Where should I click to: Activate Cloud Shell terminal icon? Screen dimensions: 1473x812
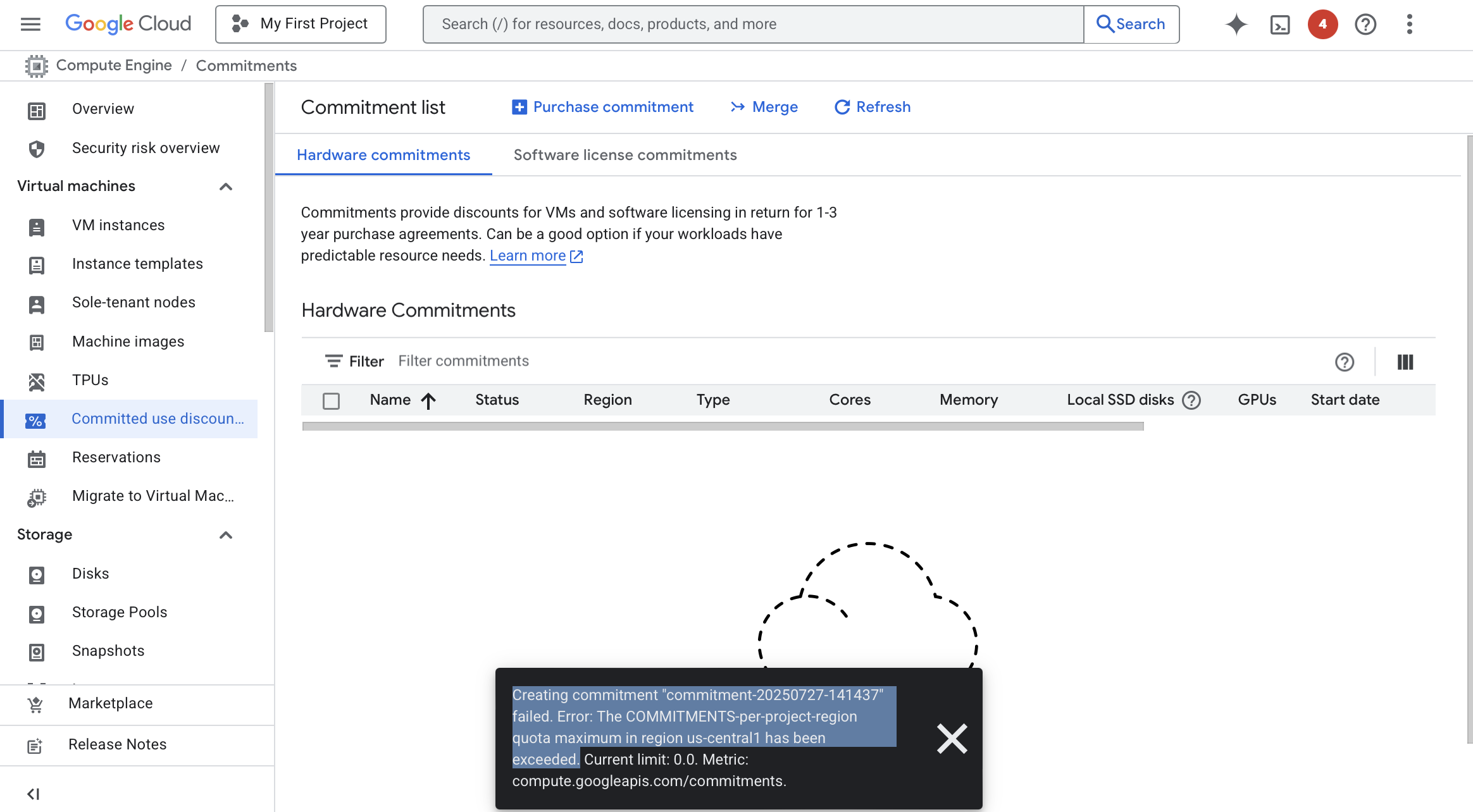pos(1279,24)
